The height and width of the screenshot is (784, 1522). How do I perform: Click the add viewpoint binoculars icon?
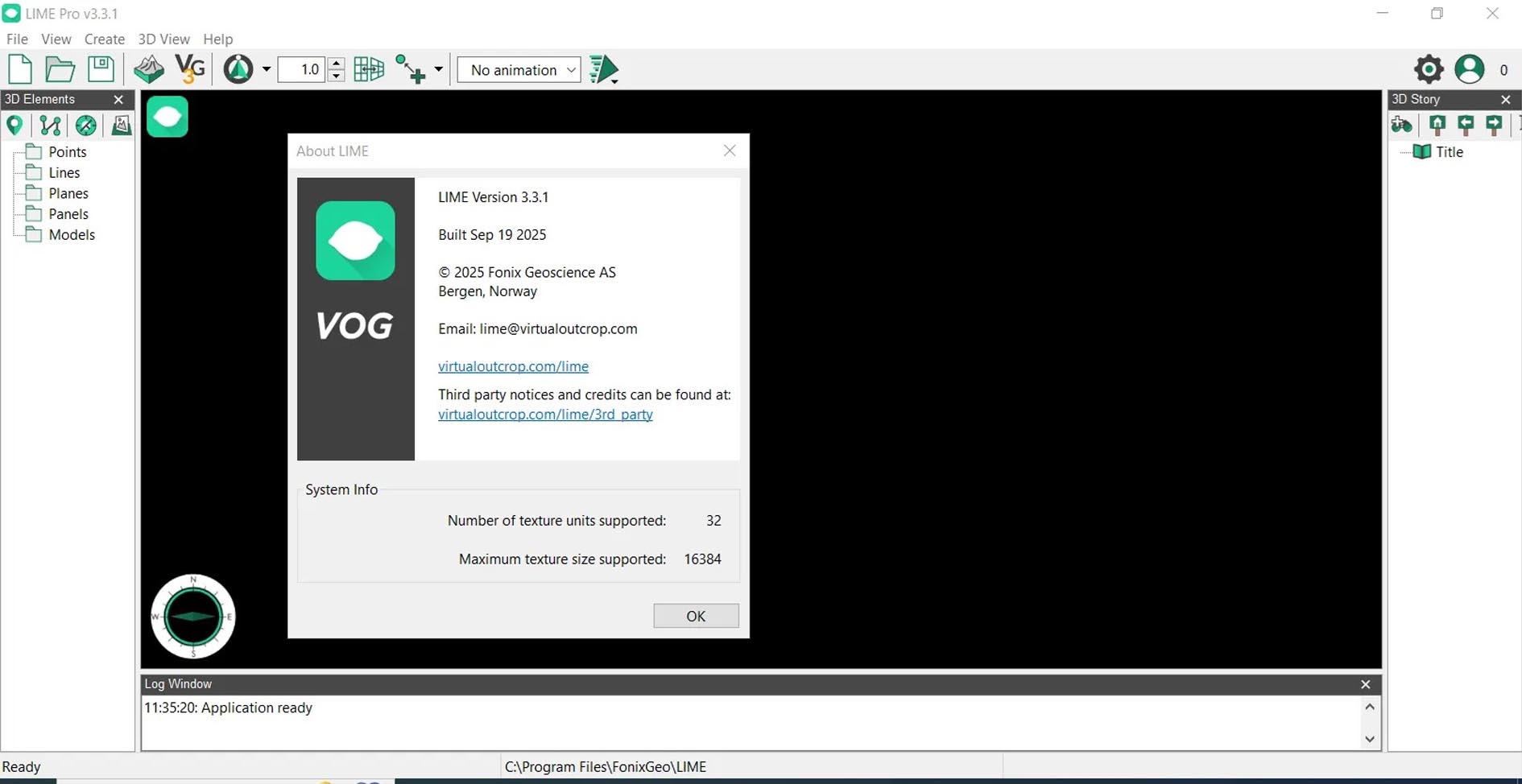pyautogui.click(x=1402, y=125)
